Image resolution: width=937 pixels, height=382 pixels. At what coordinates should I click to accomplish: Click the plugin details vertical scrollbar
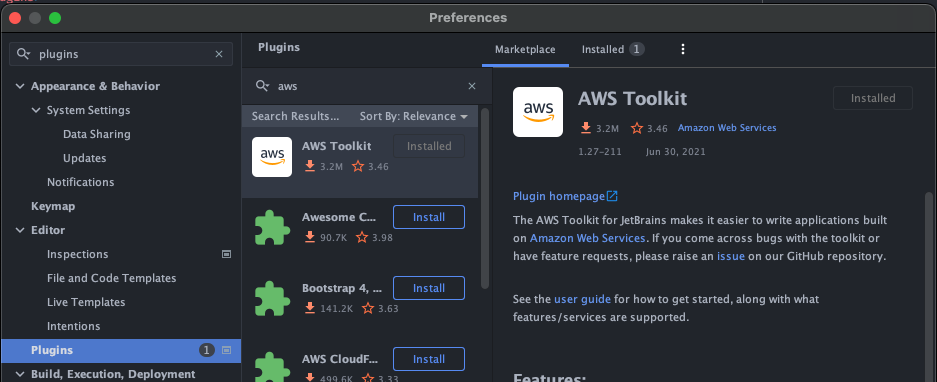point(929,287)
